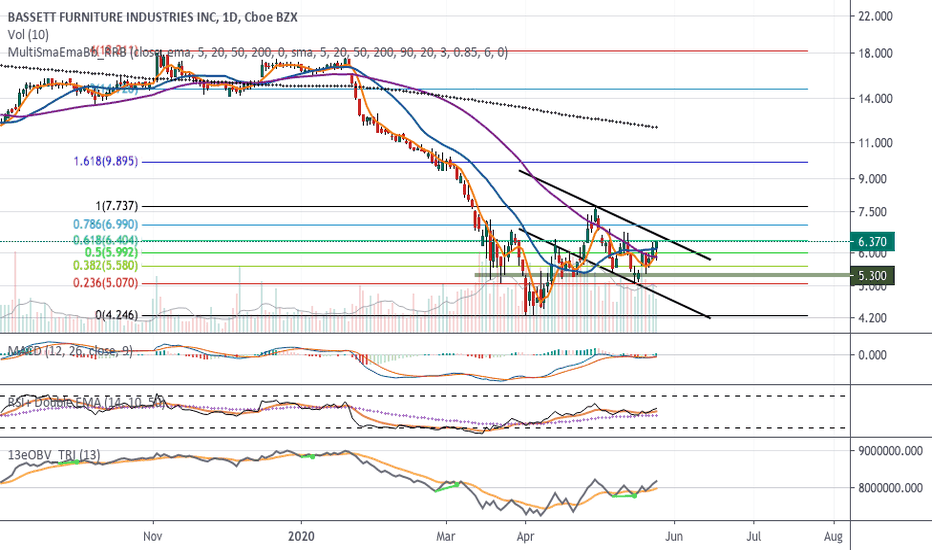Screen dimensions: 932x550
Task: Select the Vol (10) indicator label
Action: tap(29, 35)
